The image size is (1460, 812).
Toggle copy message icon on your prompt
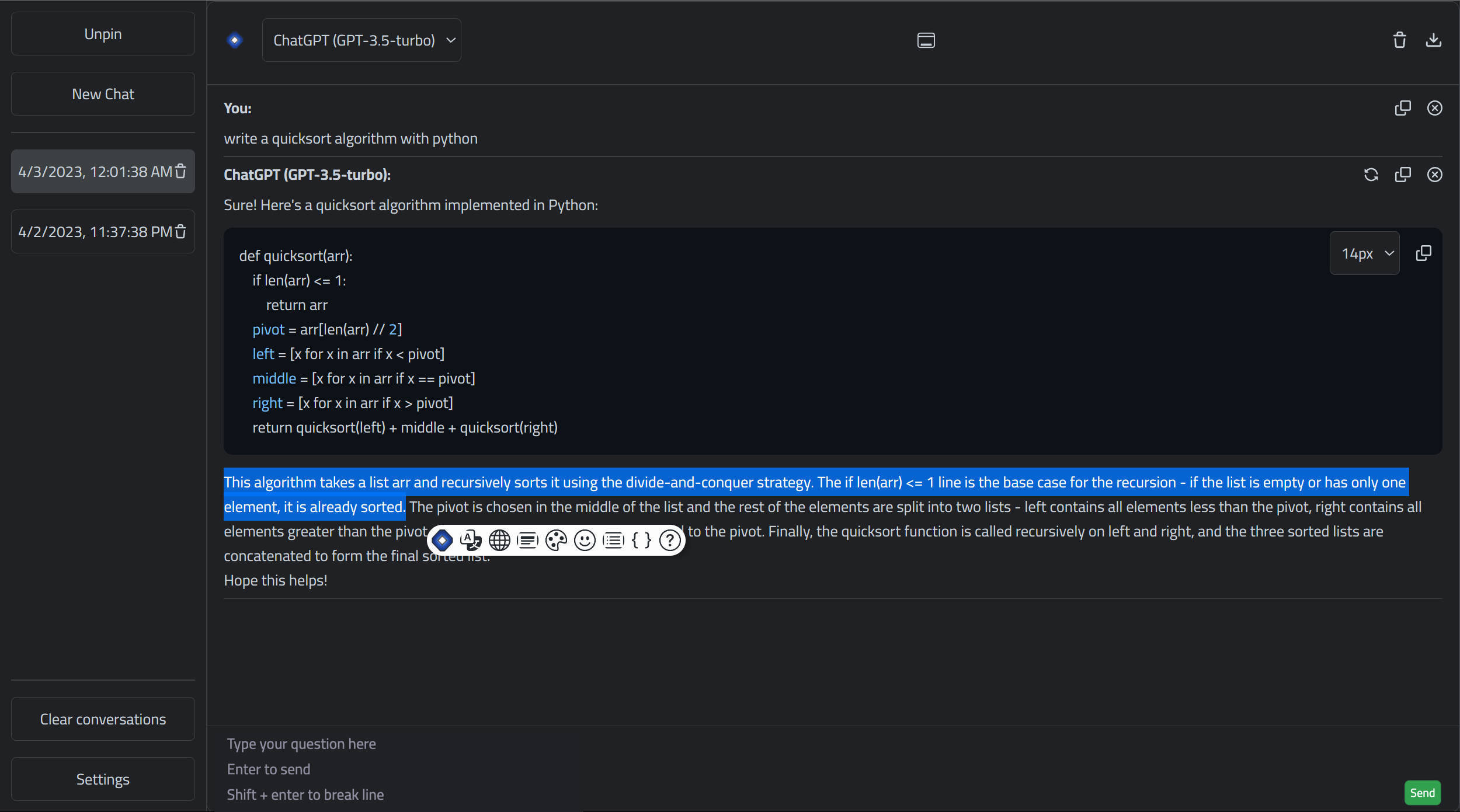coord(1403,108)
